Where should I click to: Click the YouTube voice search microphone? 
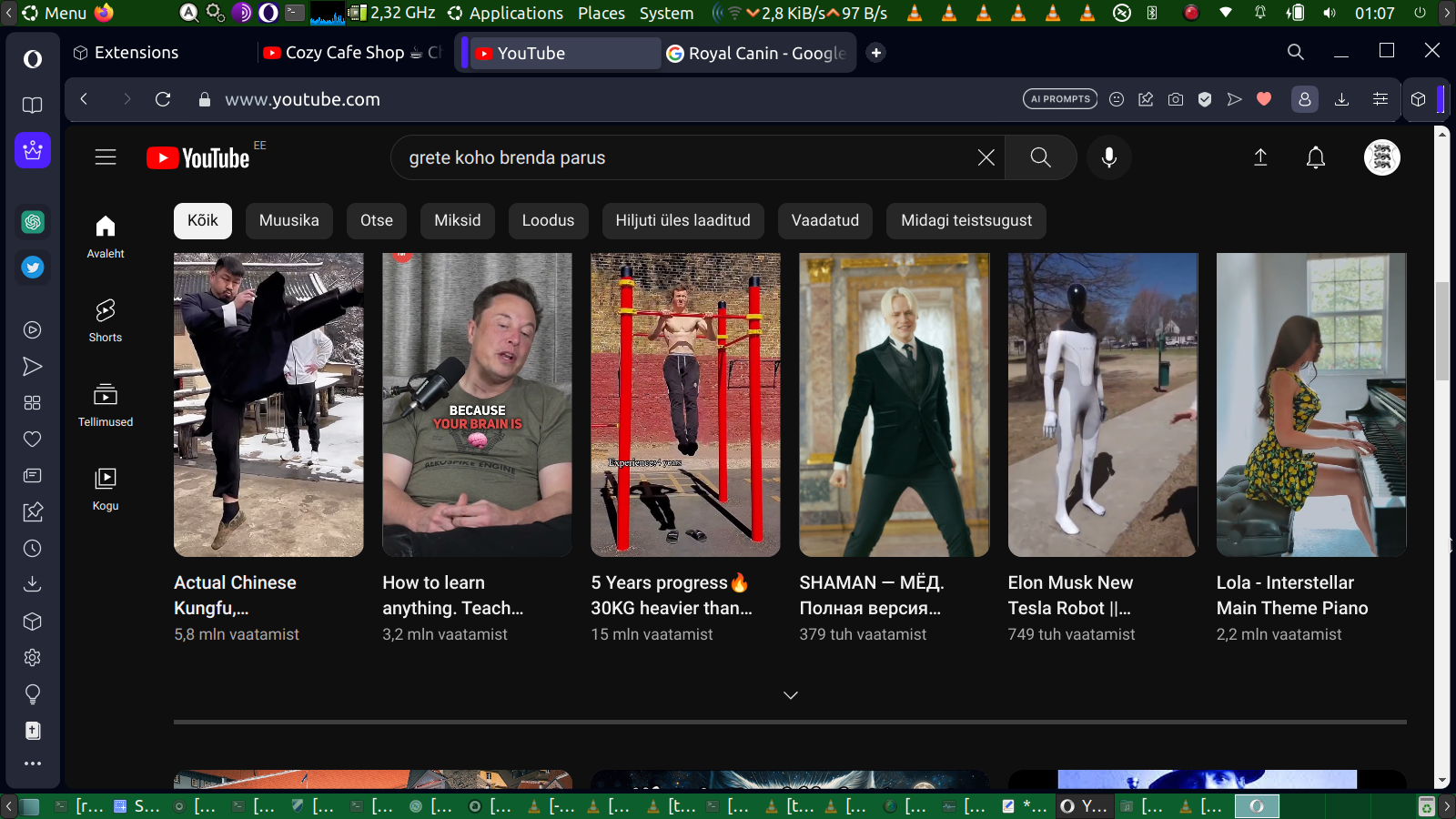coord(1108,157)
